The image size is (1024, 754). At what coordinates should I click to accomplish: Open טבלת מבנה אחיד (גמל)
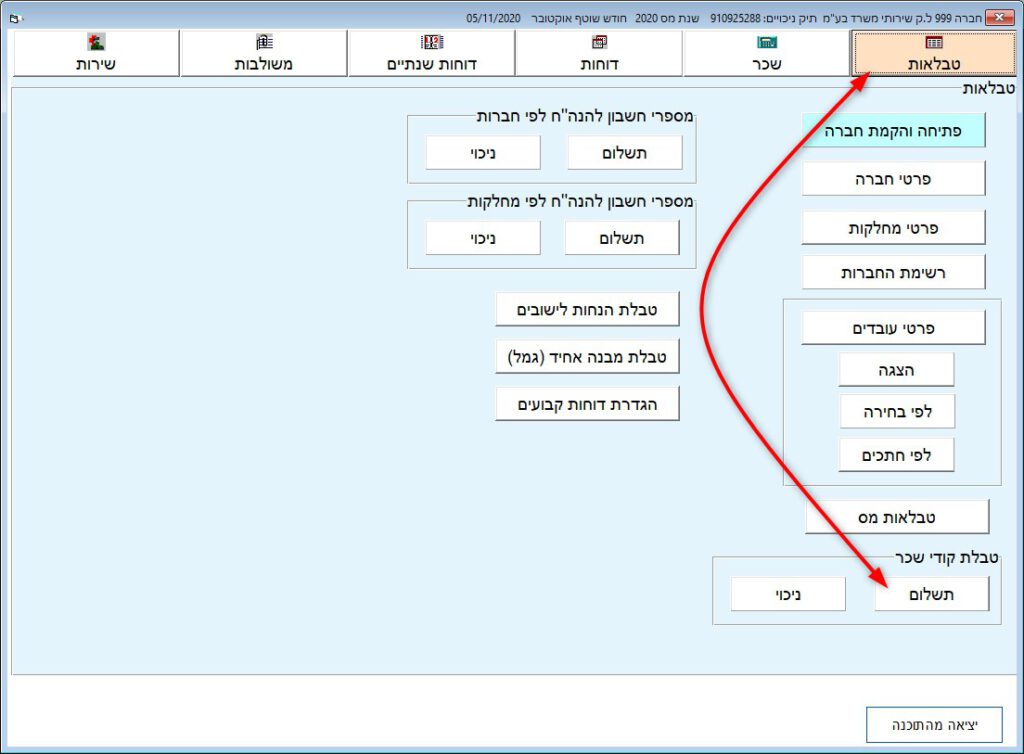(x=587, y=356)
